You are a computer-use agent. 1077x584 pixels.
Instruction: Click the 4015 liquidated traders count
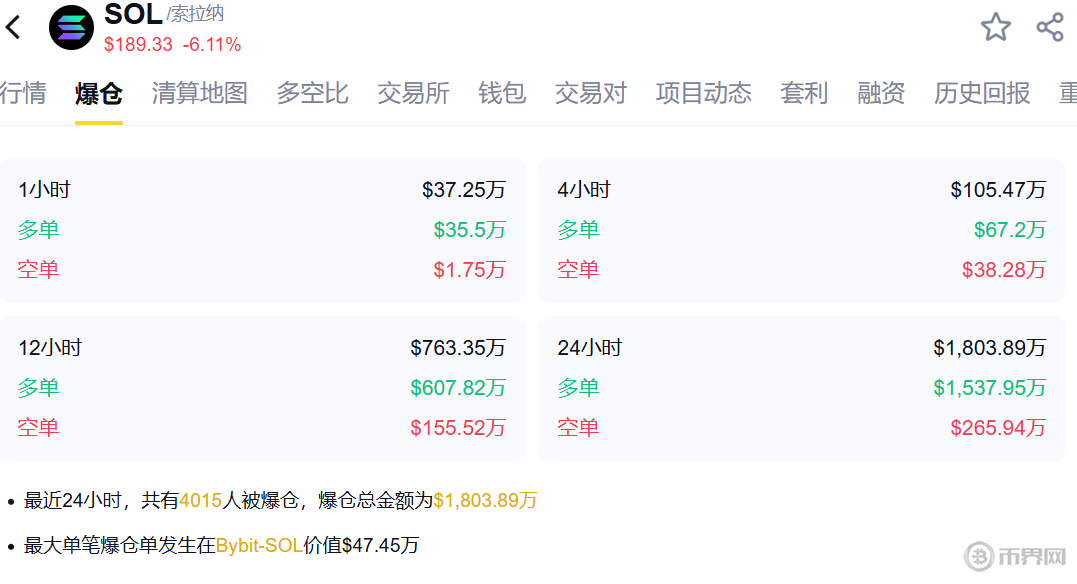click(x=200, y=500)
